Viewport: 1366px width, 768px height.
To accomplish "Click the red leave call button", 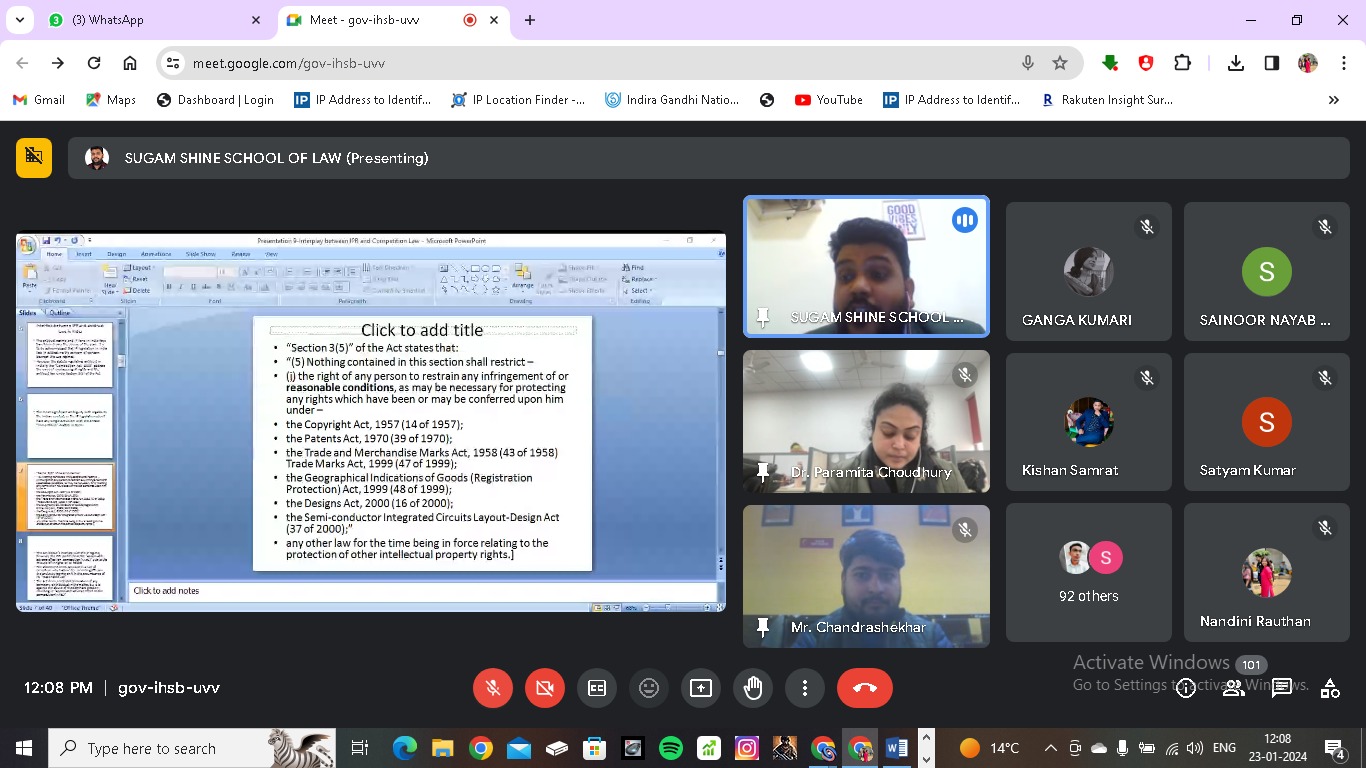I will 865,688.
